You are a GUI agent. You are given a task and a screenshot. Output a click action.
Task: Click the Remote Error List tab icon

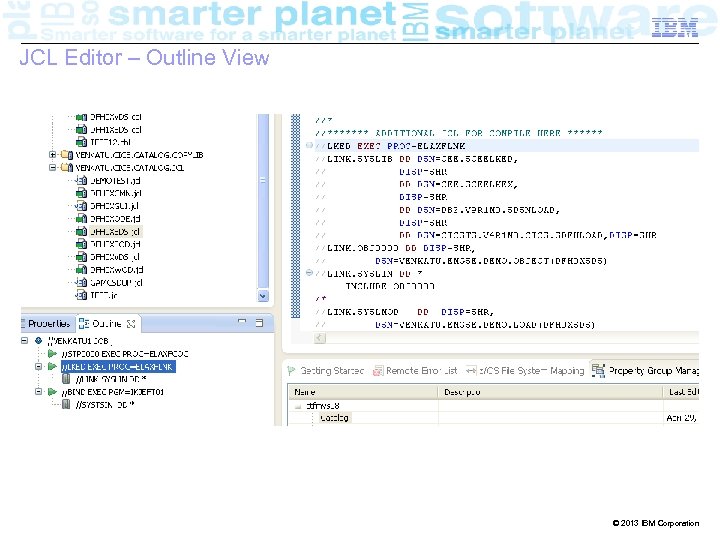pos(378,371)
